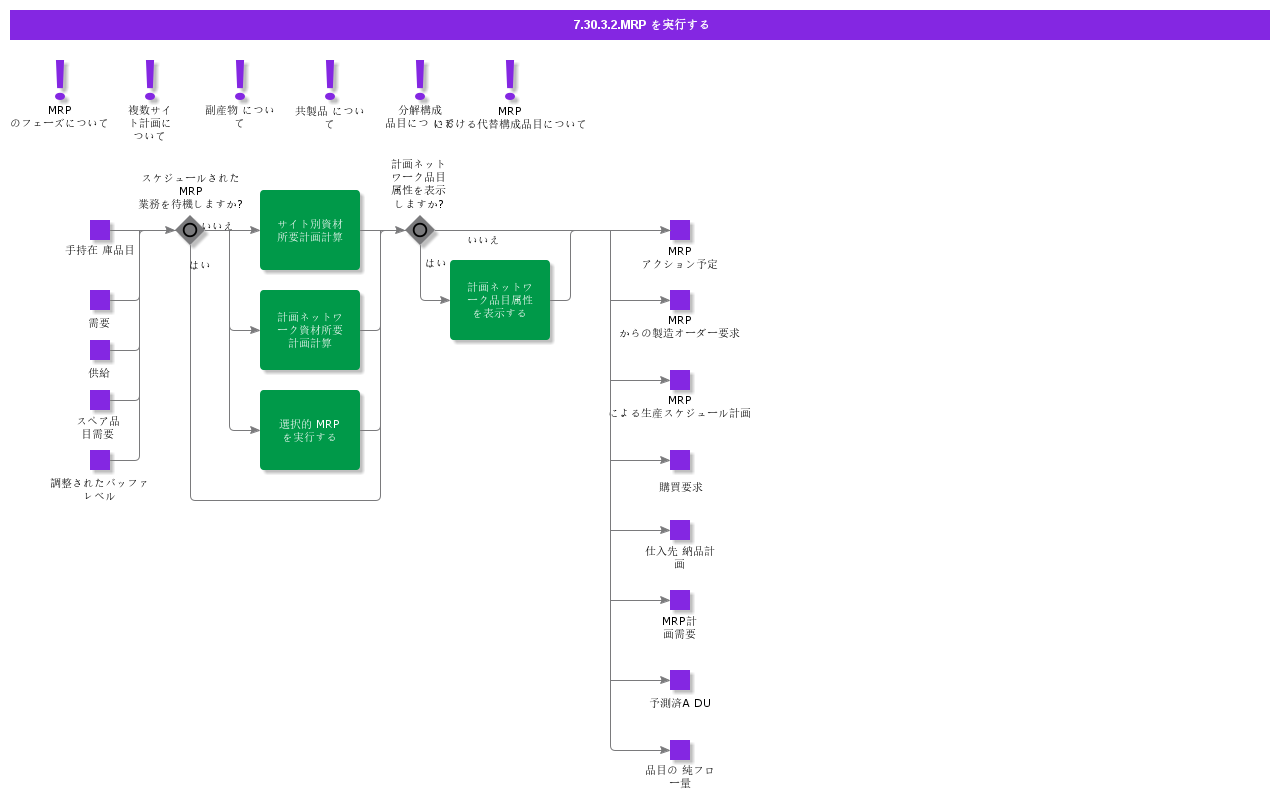Click the スケジュールされた MRP decision diamond
This screenshot has width=1280, height=800.
tap(190, 230)
